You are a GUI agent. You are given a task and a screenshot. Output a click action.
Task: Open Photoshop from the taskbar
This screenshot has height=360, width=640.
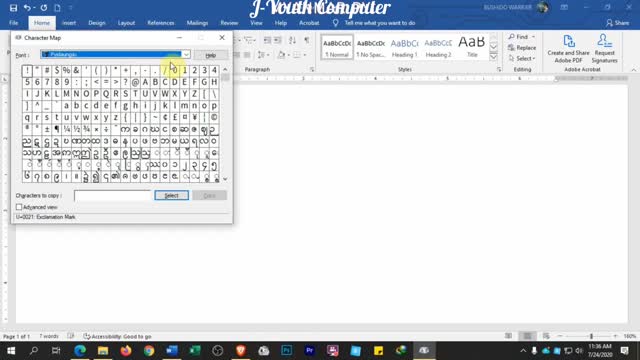click(287, 350)
